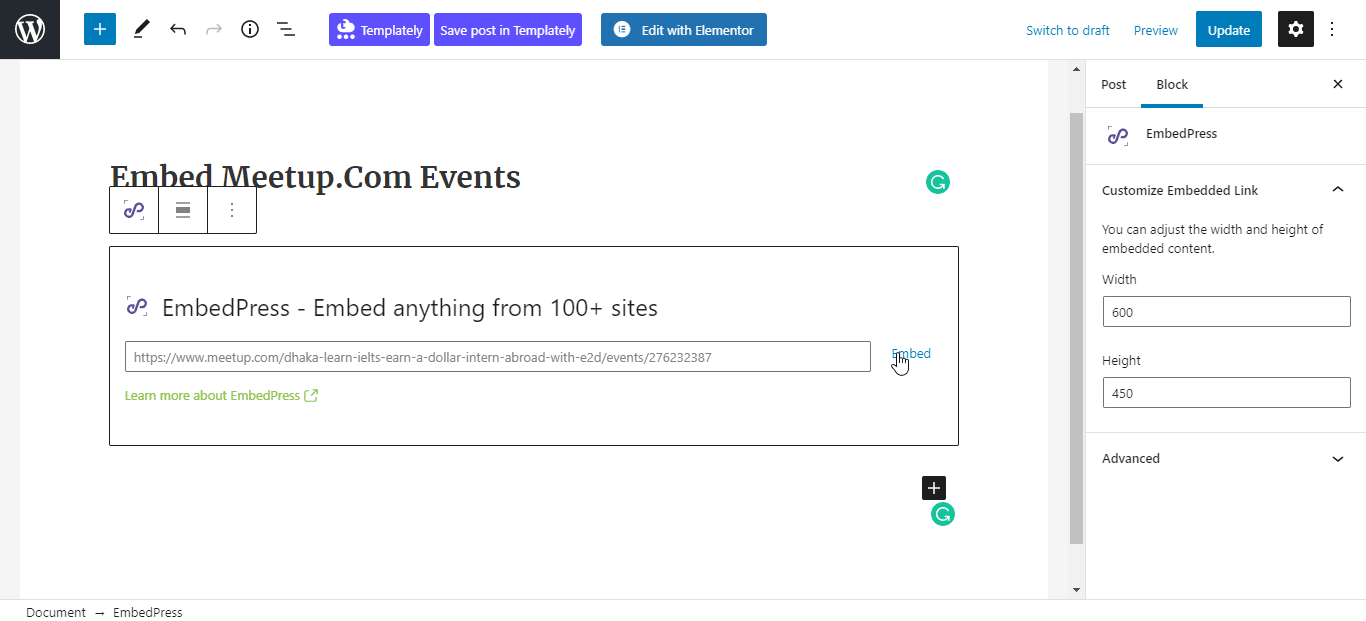Click Save post in Templately

coord(508,29)
